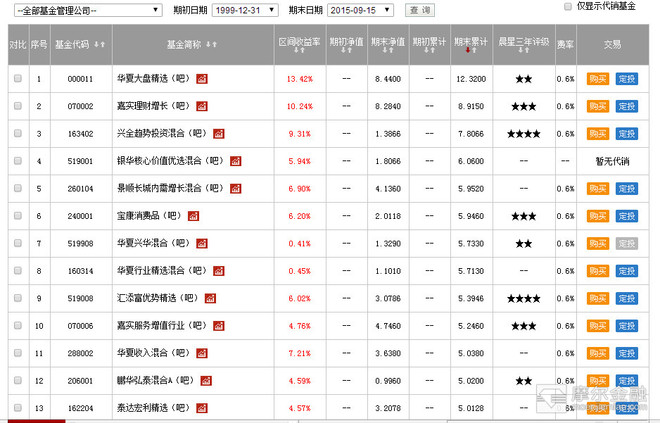
Task: Open chart icon for 华夏收入混合
Action: pyautogui.click(x=202, y=353)
